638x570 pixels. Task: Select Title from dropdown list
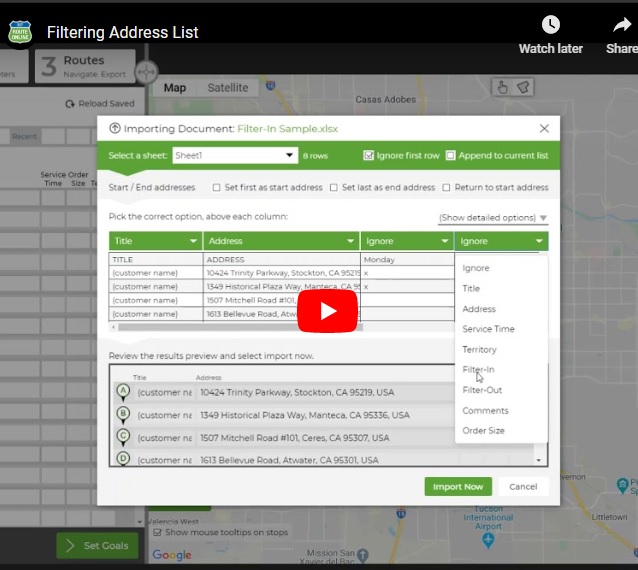471,288
